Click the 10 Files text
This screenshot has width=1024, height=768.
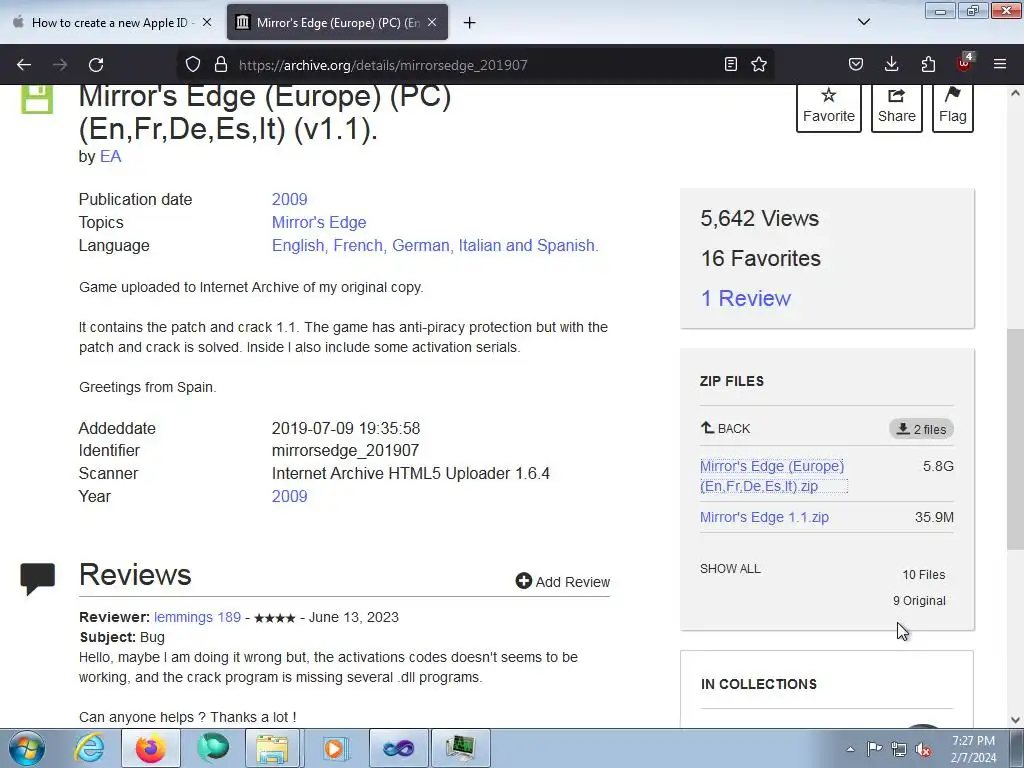(x=923, y=575)
